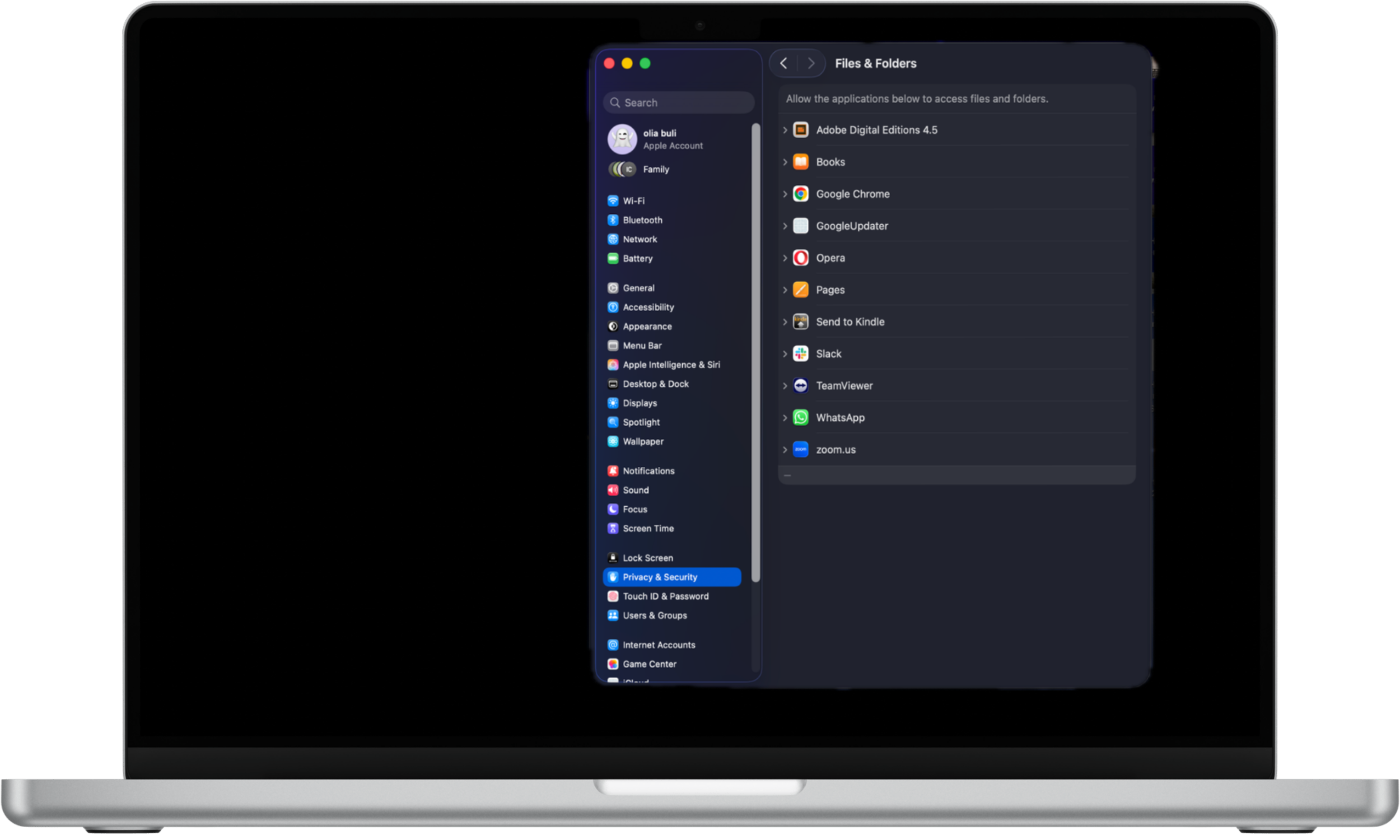Viewport: 1400px width, 840px height.
Task: Click the Opera browser icon
Action: coord(800,258)
